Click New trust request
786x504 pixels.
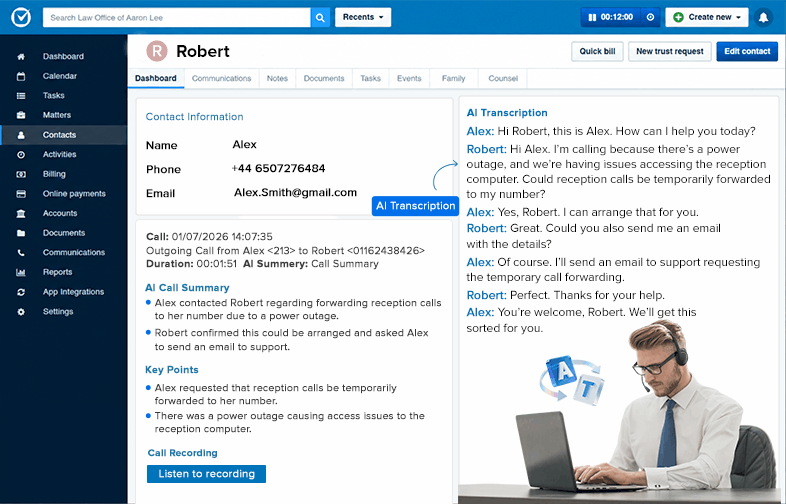(x=670, y=51)
